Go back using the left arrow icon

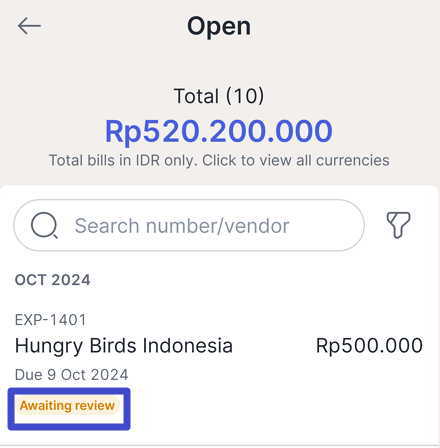point(29,26)
